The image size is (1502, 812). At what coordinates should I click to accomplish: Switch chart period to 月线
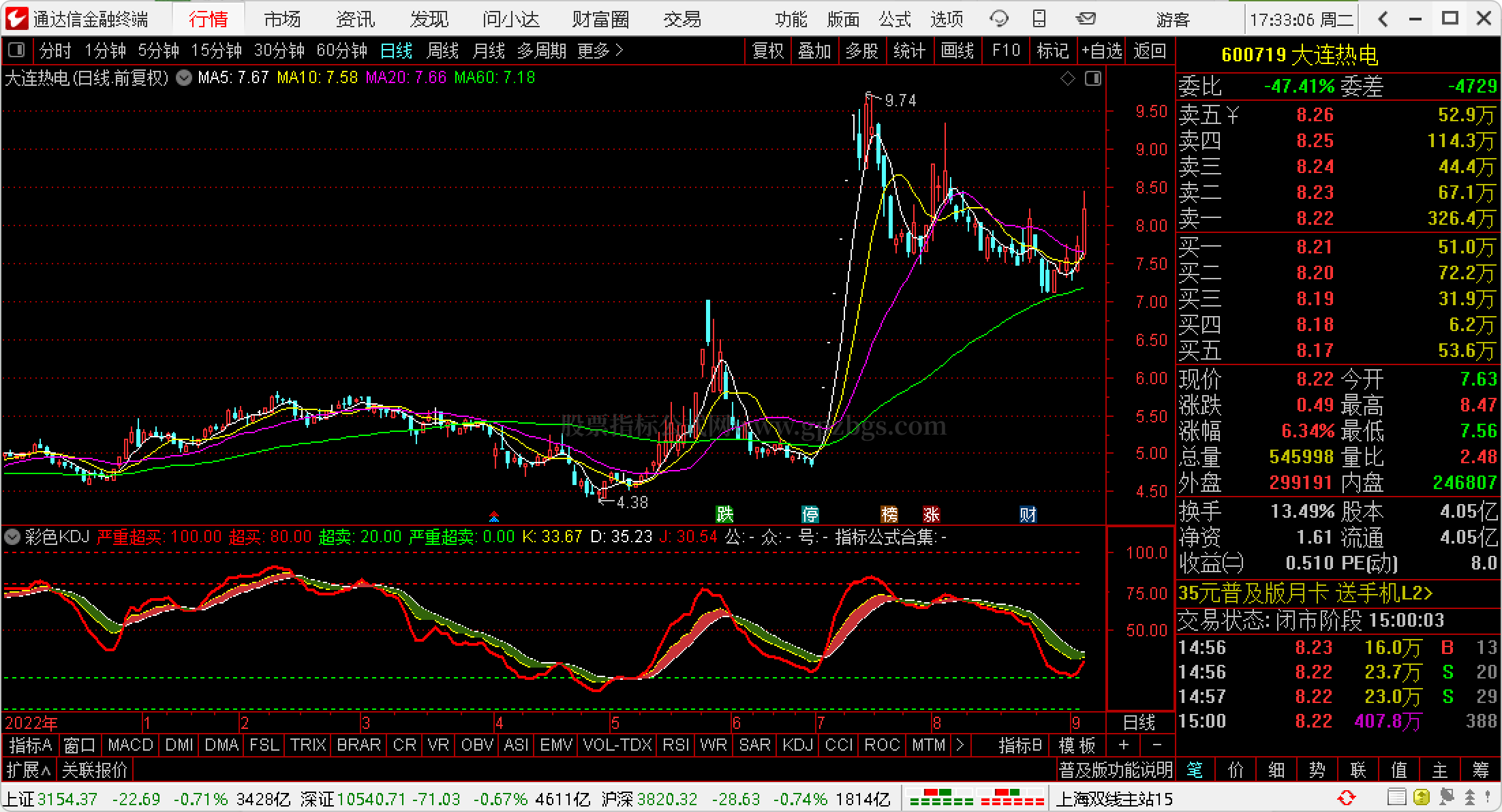pos(489,51)
